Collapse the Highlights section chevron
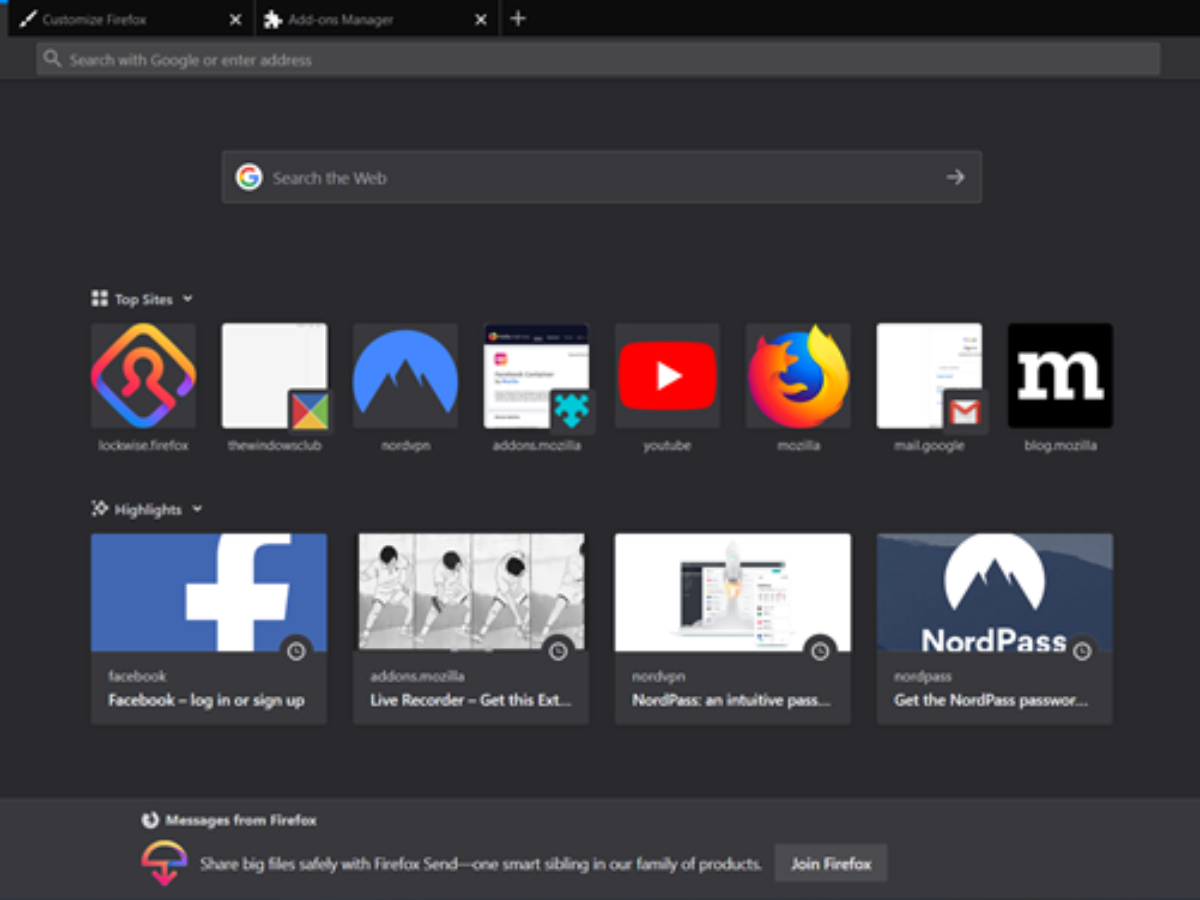The image size is (1200, 900). point(197,508)
